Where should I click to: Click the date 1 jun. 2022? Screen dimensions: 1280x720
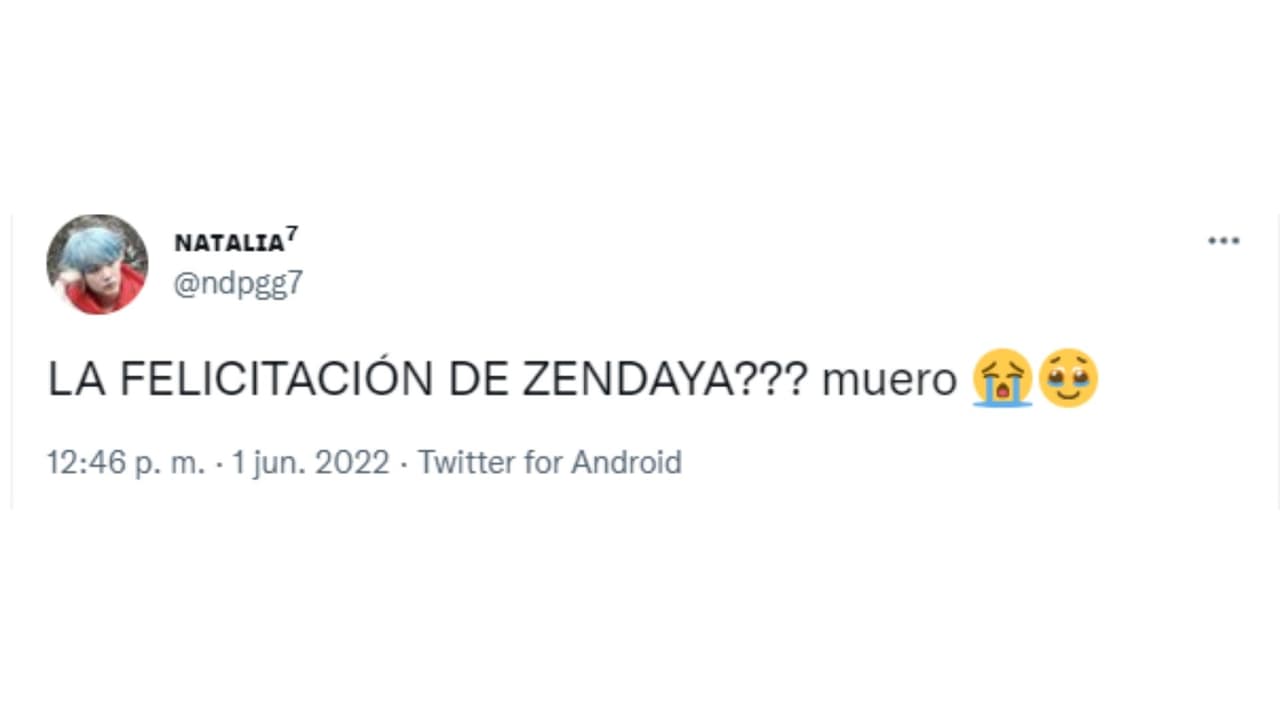tap(310, 462)
